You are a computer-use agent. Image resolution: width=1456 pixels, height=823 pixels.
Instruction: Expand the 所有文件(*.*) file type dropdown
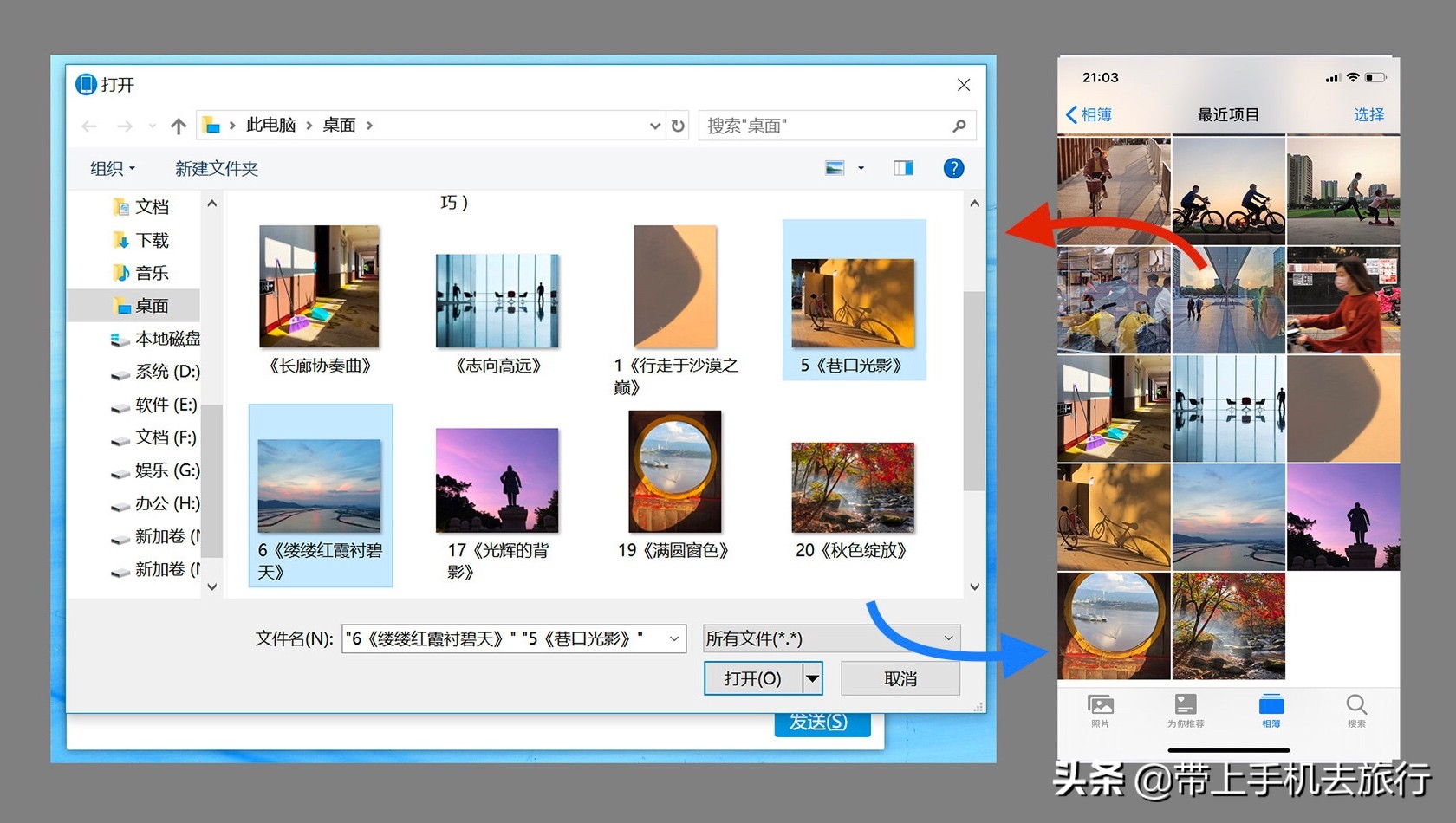[x=947, y=638]
